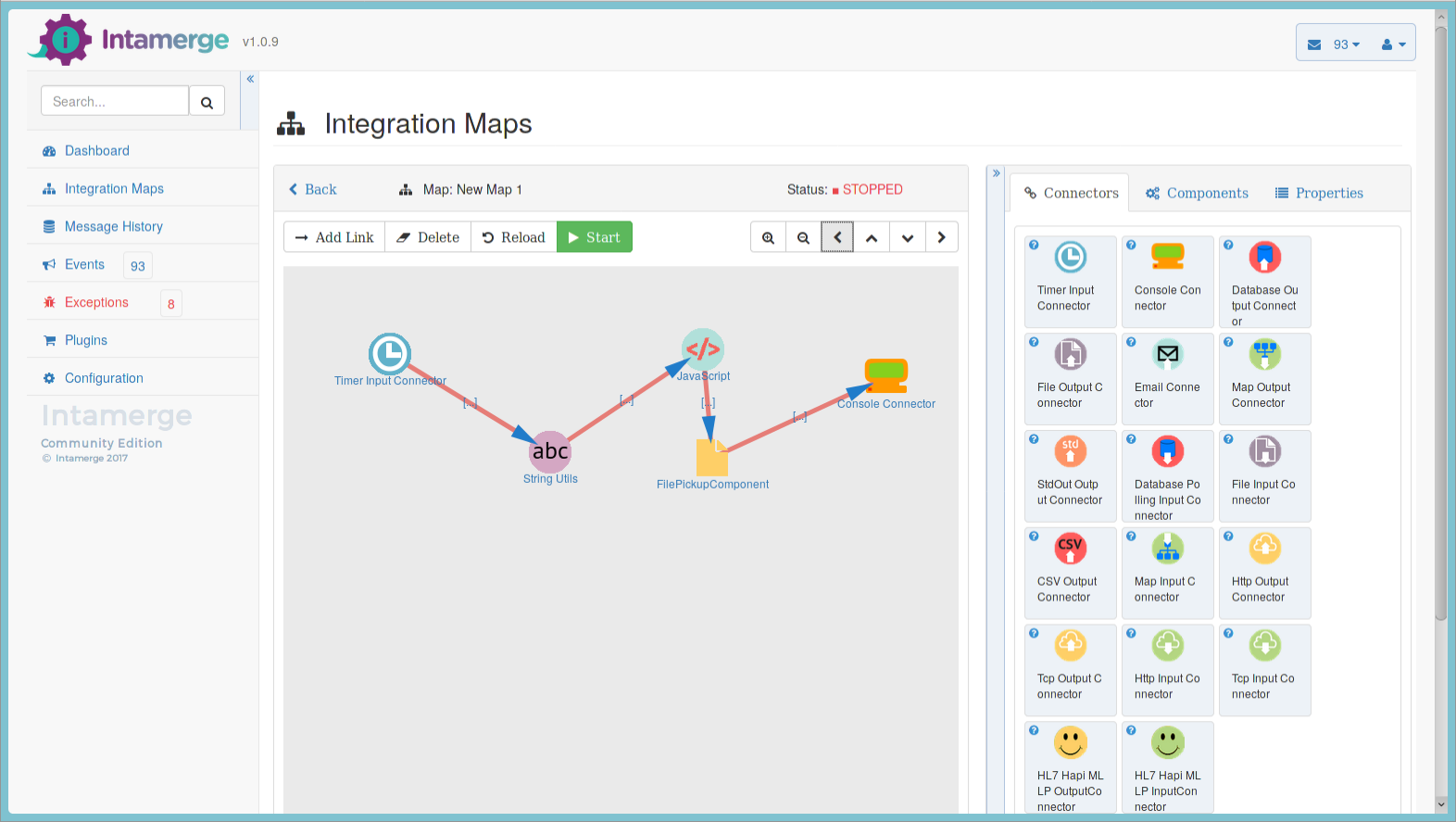Select the HL7 Hapi MLLP Output Connector icon
1456x822 pixels.
tap(1071, 742)
